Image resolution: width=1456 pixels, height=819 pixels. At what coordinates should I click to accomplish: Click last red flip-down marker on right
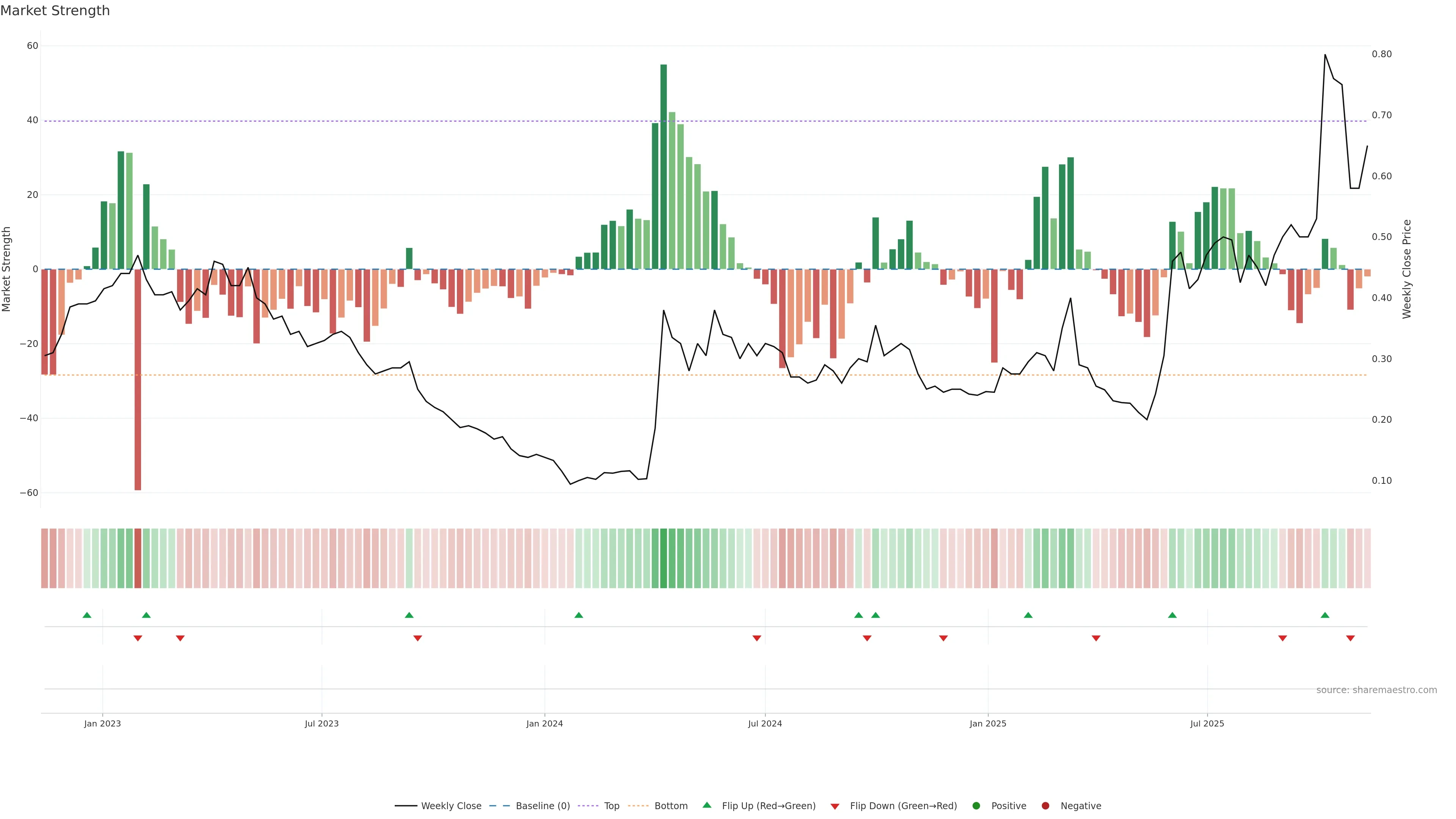point(1350,638)
